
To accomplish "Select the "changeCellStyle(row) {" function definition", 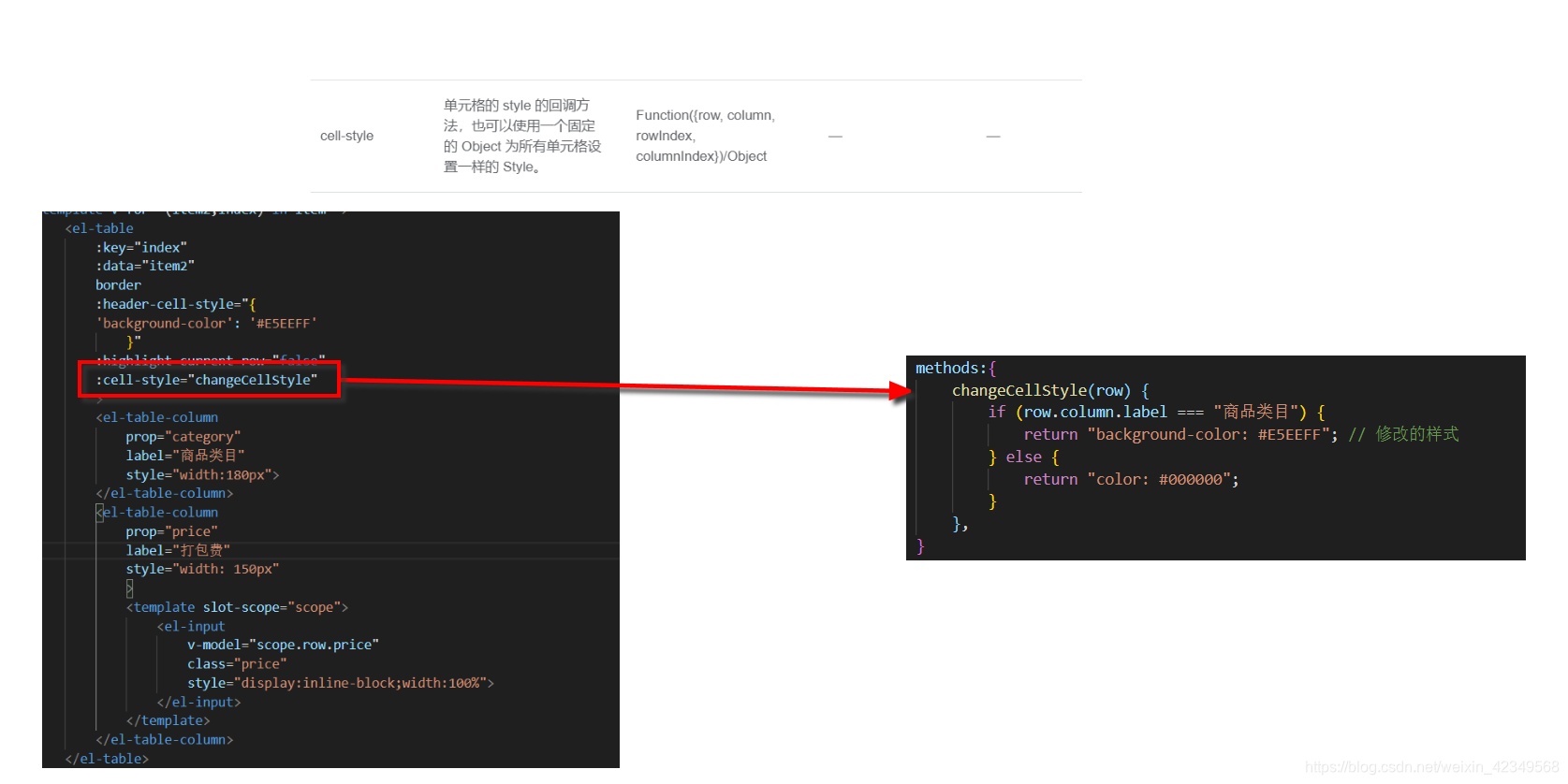I will click(x=1050, y=390).
